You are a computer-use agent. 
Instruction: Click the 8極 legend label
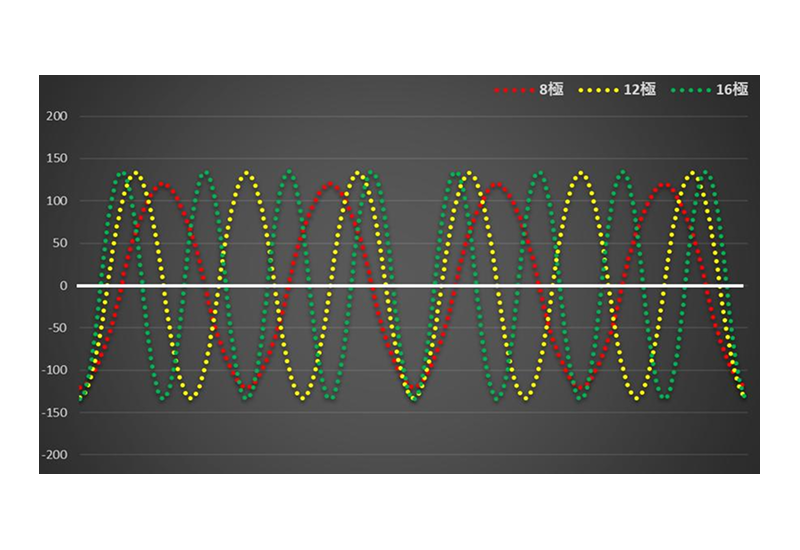pos(552,90)
